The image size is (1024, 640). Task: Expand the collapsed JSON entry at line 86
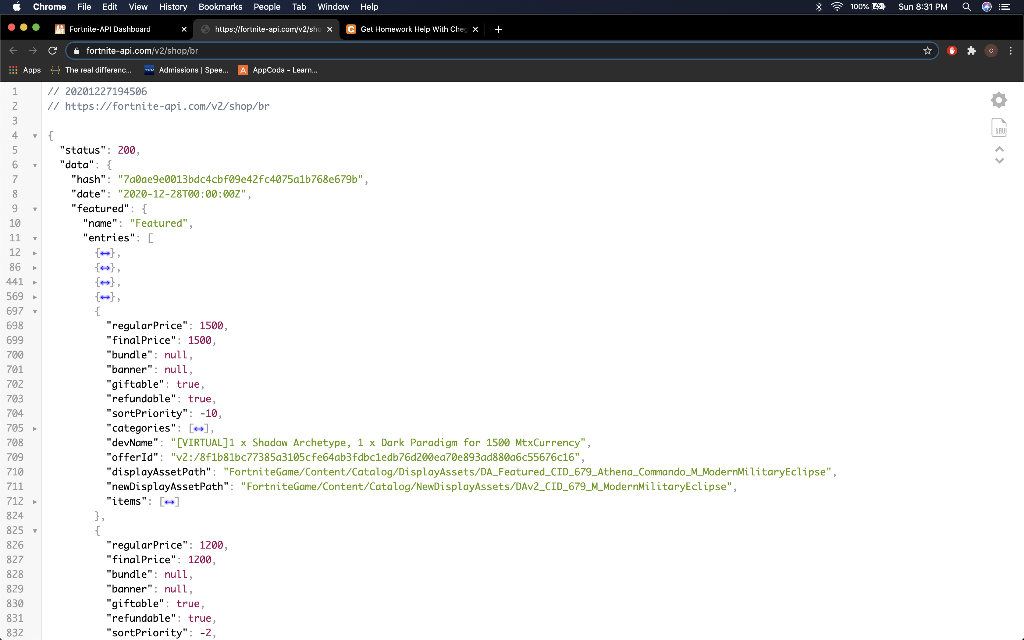[33, 267]
